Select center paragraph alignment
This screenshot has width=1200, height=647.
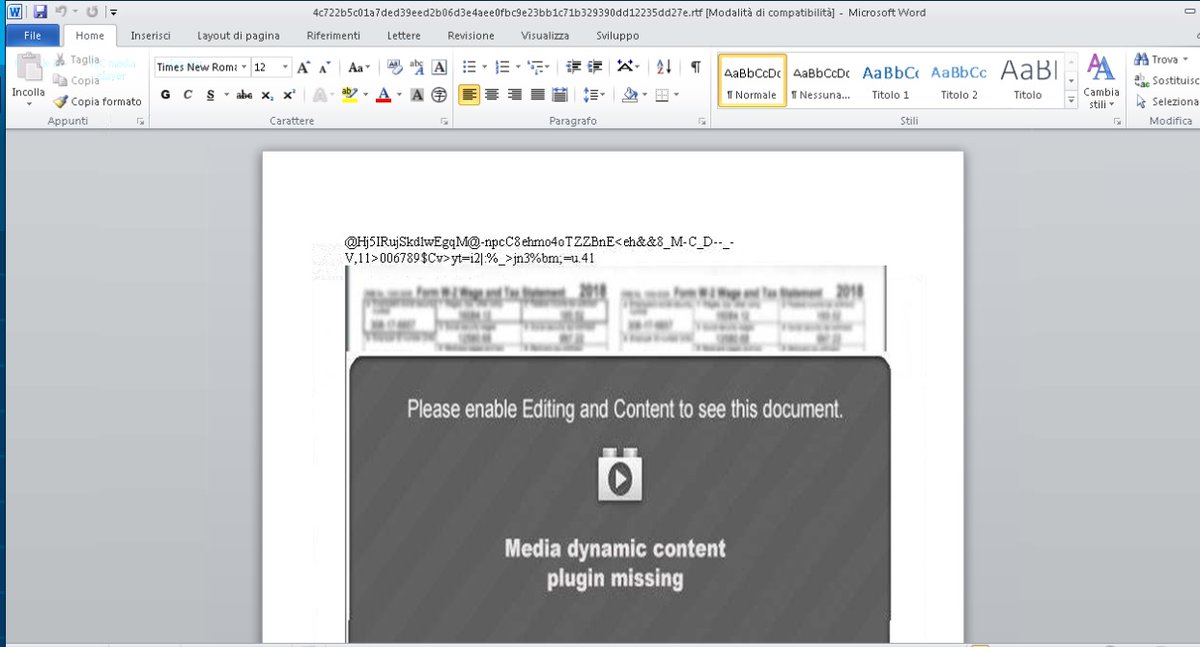click(x=492, y=95)
